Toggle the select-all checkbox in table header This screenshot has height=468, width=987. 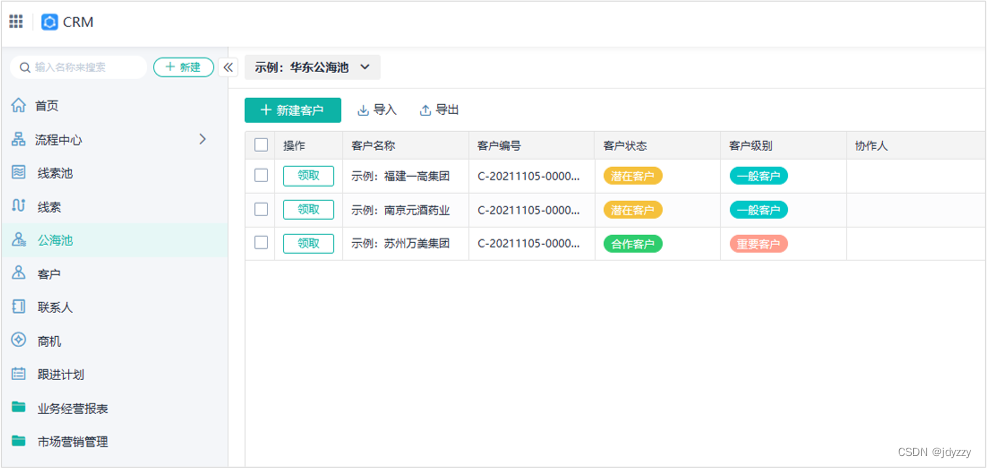click(261, 145)
